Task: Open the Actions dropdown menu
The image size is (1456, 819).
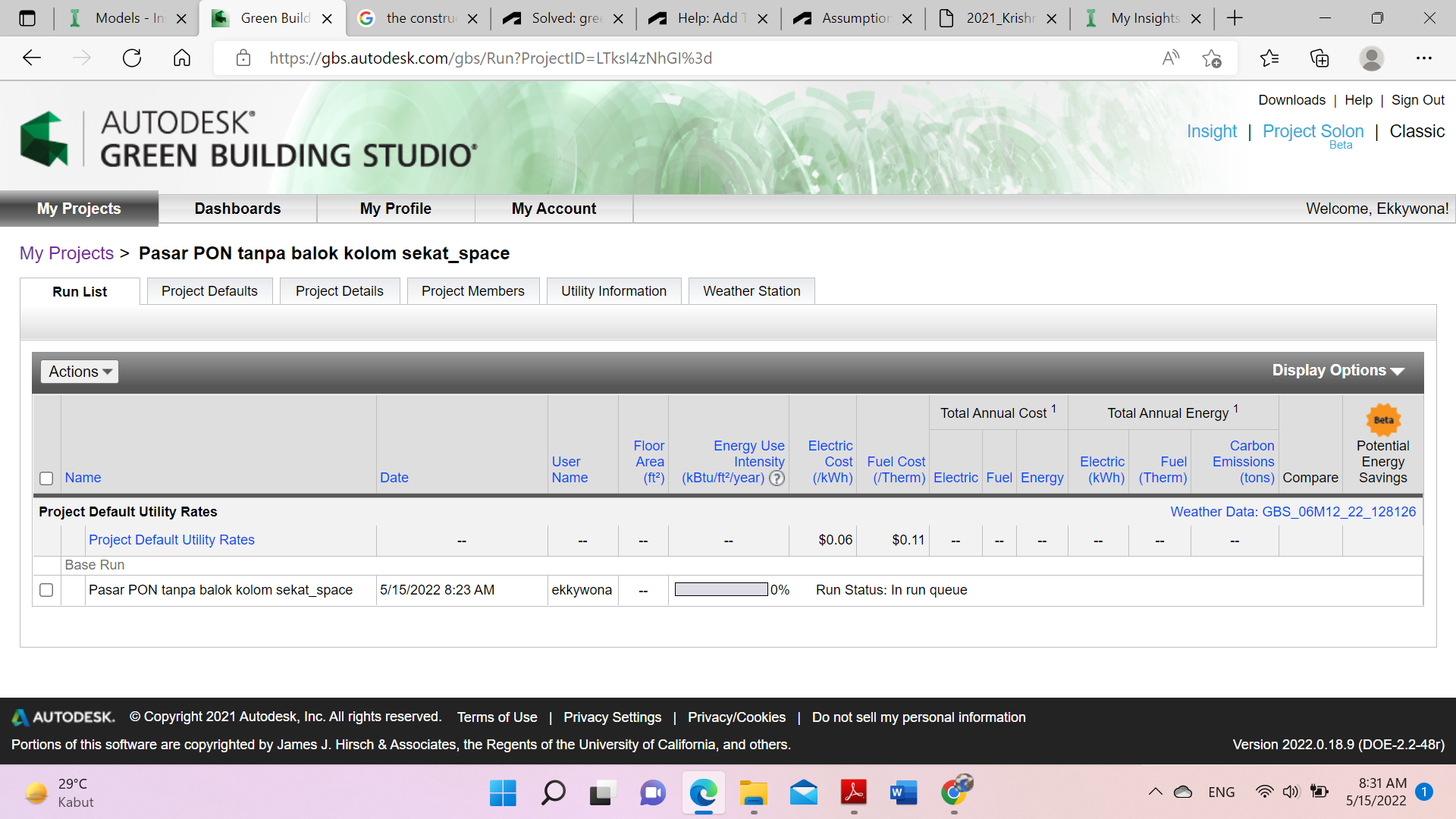Action: click(79, 372)
